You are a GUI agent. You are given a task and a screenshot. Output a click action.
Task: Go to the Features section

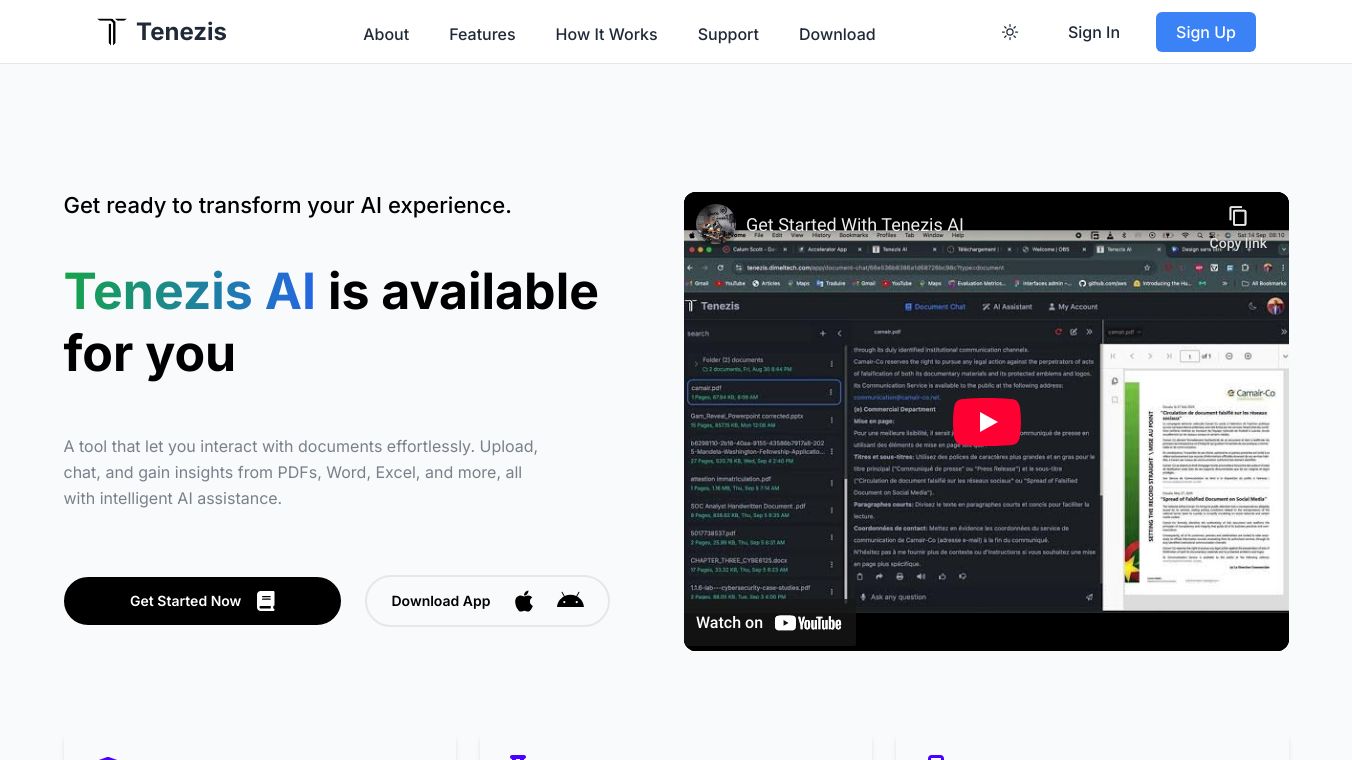(482, 34)
